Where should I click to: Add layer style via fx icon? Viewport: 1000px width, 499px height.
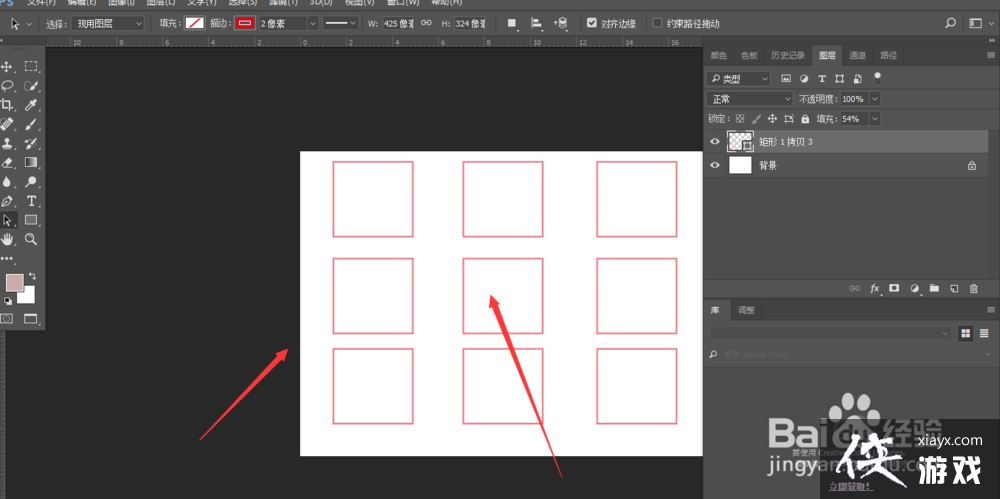pos(874,288)
